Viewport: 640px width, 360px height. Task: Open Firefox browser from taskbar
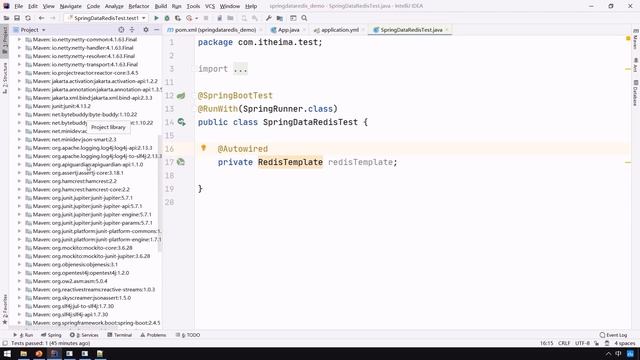(39, 354)
